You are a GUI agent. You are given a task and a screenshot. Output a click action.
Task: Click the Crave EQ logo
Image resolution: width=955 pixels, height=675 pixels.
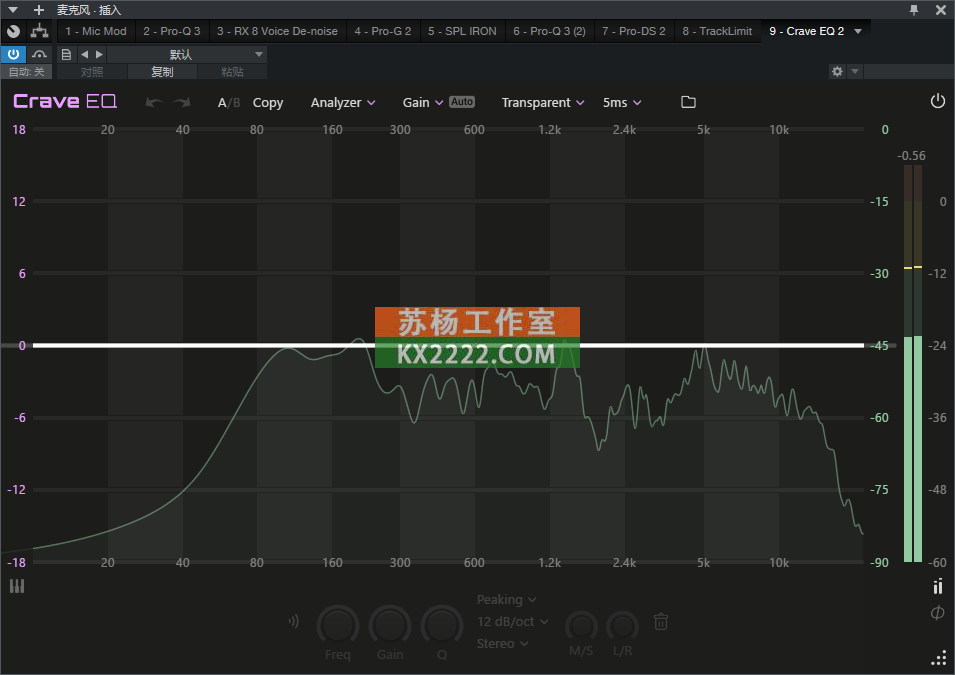click(65, 101)
